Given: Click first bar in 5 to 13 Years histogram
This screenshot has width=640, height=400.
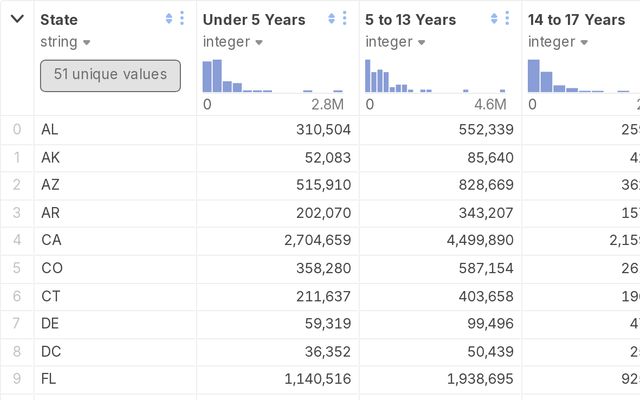Looking at the screenshot, I should [368, 76].
